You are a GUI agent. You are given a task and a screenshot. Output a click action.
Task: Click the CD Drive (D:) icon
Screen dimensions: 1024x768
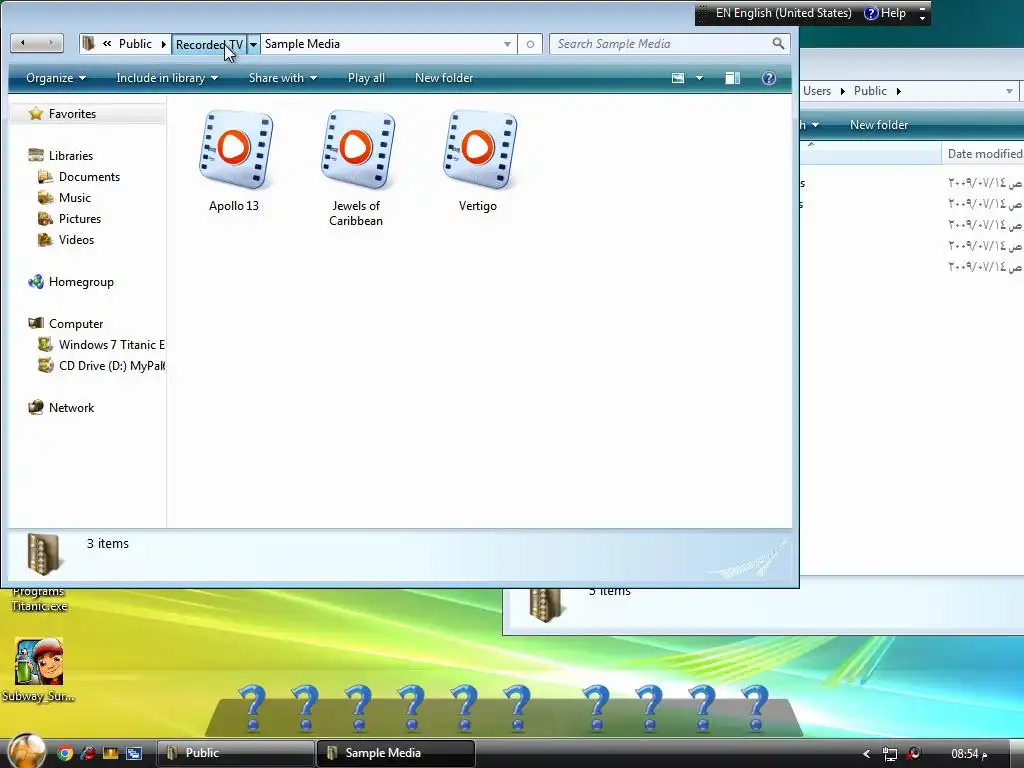[46, 366]
